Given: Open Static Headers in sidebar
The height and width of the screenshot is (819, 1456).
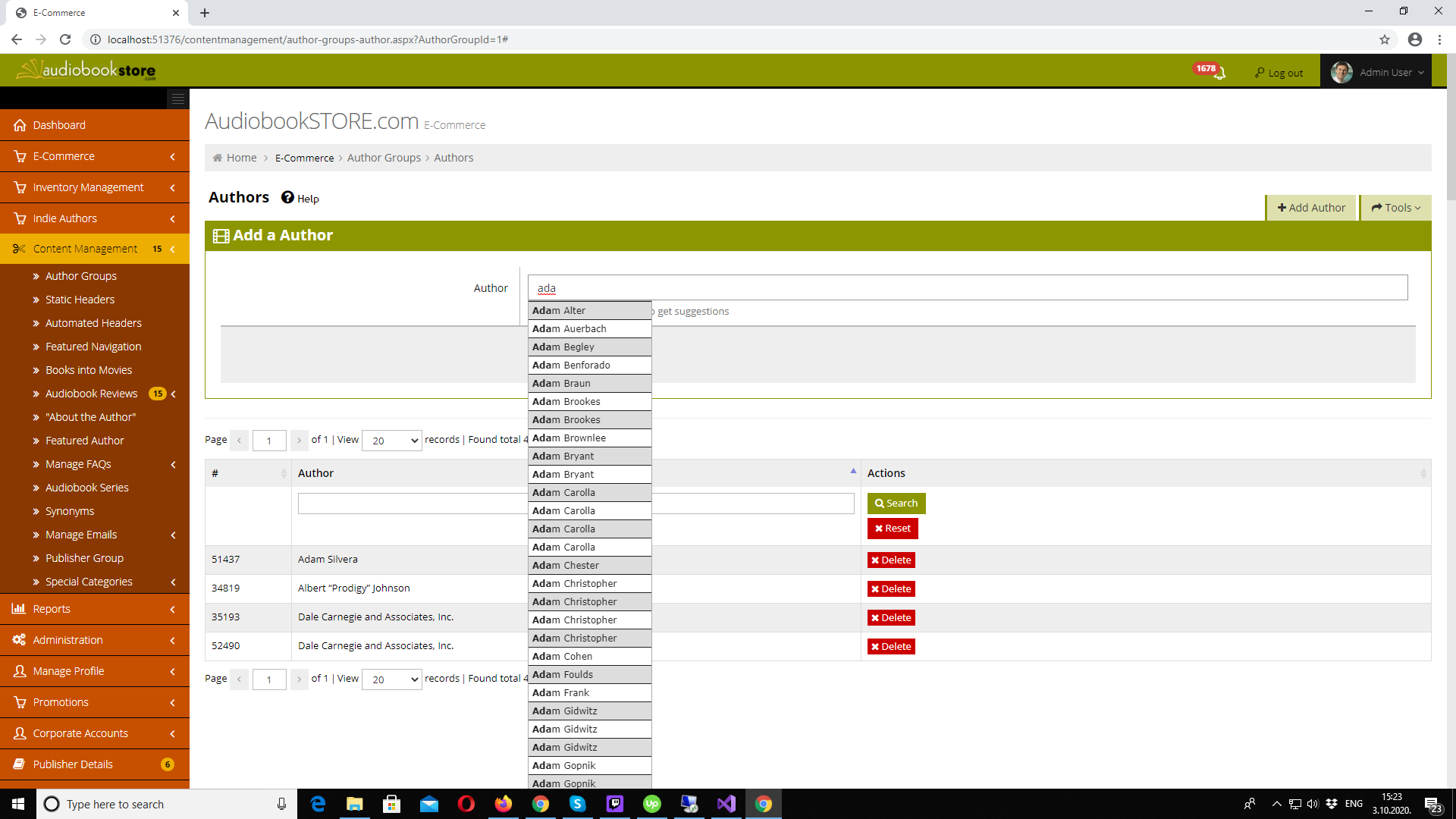Looking at the screenshot, I should 80,300.
